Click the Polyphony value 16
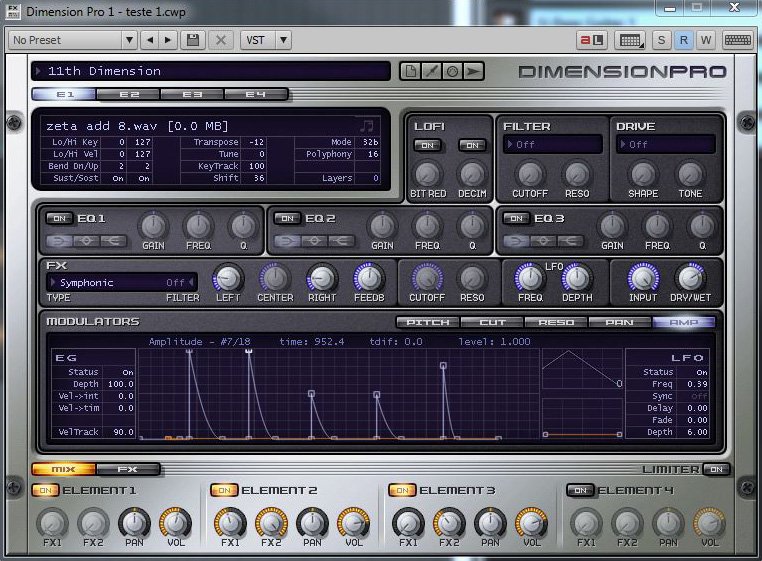 [373, 154]
